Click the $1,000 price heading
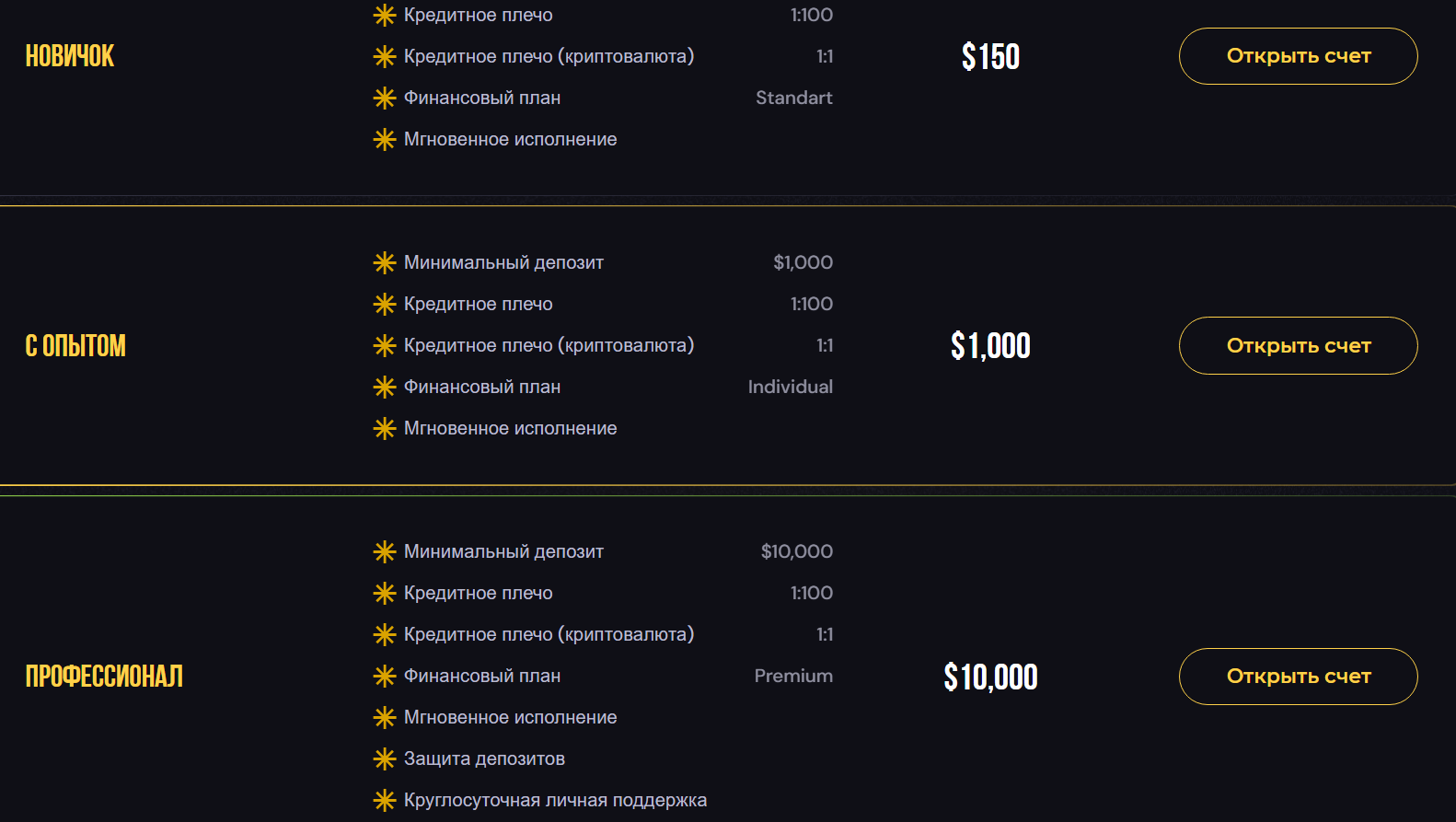 [x=990, y=346]
